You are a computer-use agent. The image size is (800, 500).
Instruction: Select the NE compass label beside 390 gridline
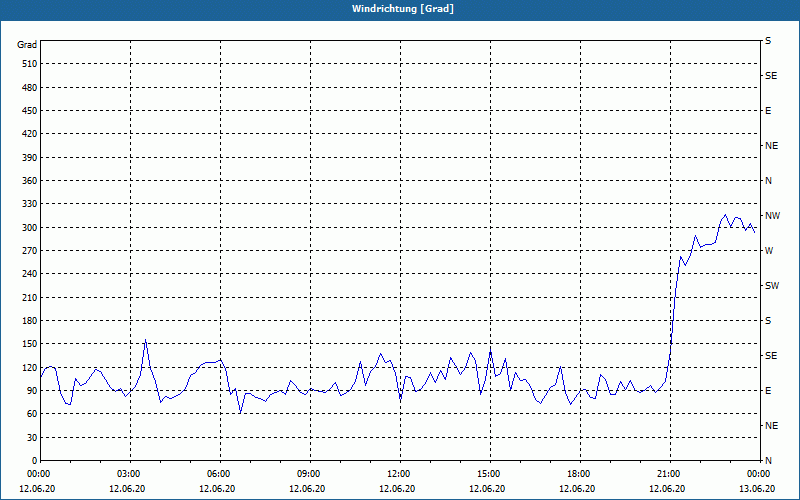point(772,146)
